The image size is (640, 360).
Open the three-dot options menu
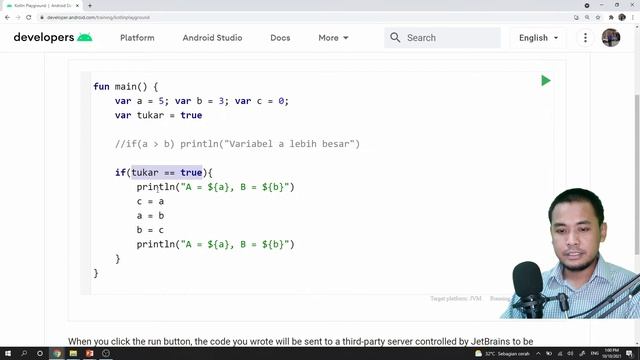[x=585, y=38]
